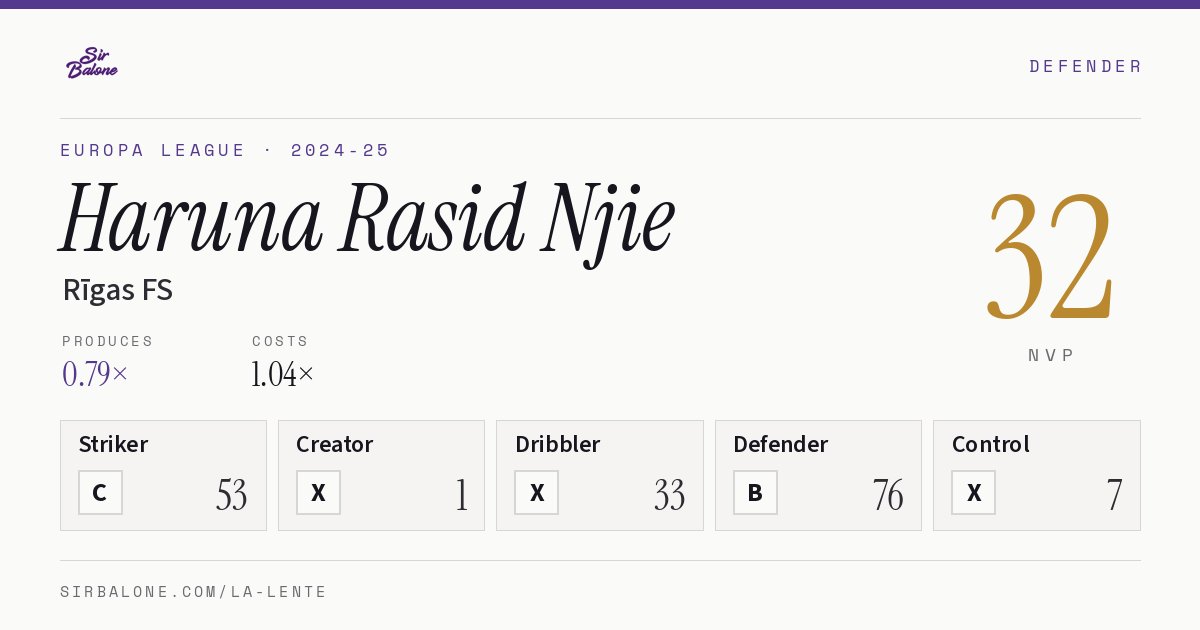Open the sirbalone.com/la-lente link
The height and width of the screenshot is (630, 1200).
194,592
